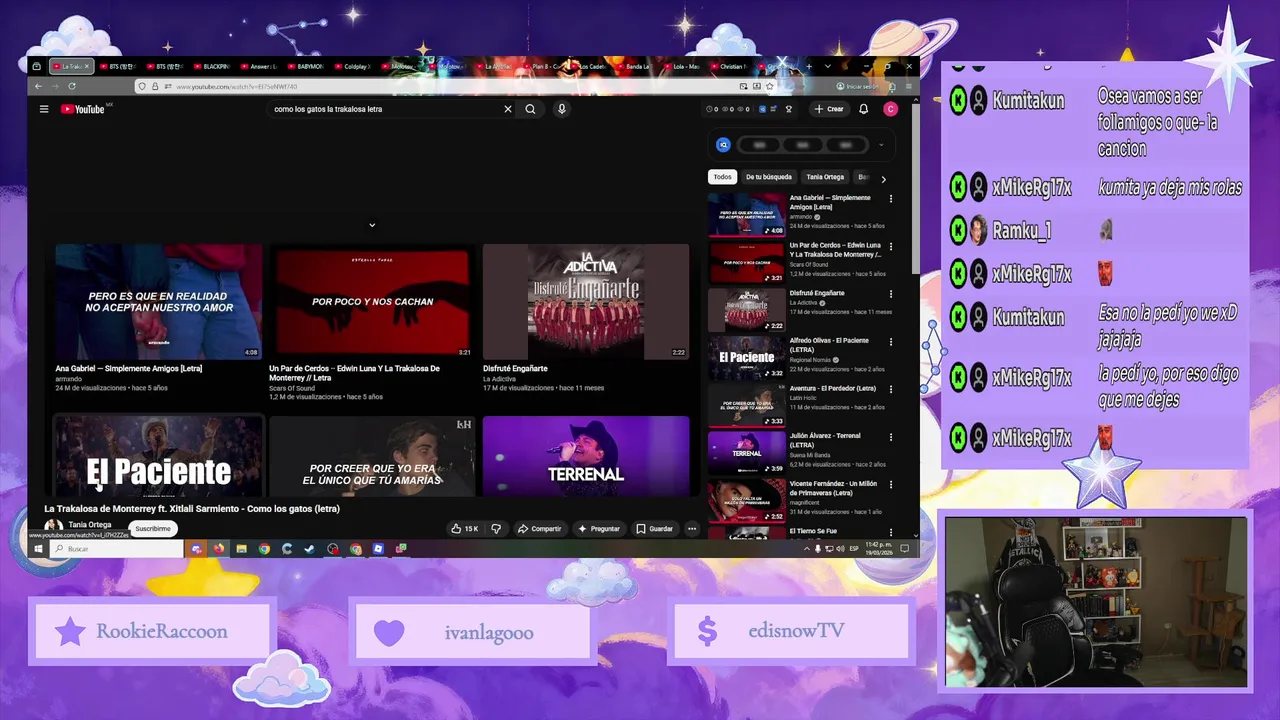Open options for Vicente Fernández sidebar video
The image size is (1280, 720).
[891, 484]
